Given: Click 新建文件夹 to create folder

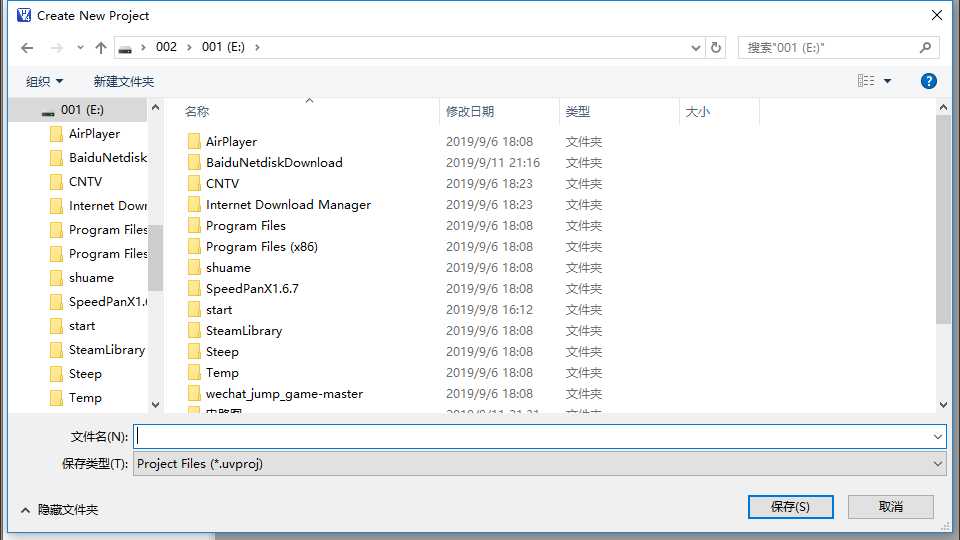Looking at the screenshot, I should tap(124, 81).
